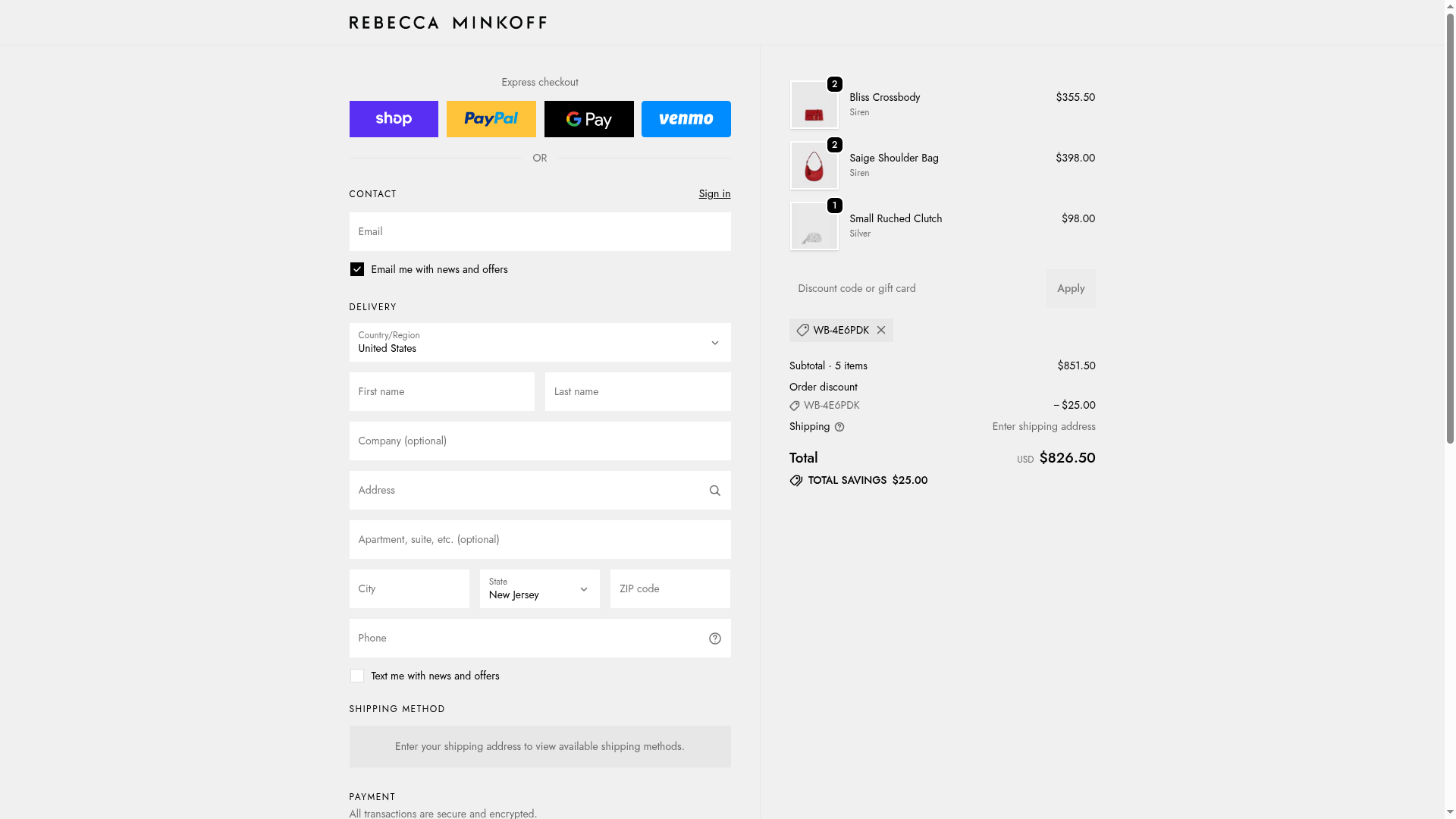Click the discount code or gift card field
The height and width of the screenshot is (819, 1456).
point(918,289)
